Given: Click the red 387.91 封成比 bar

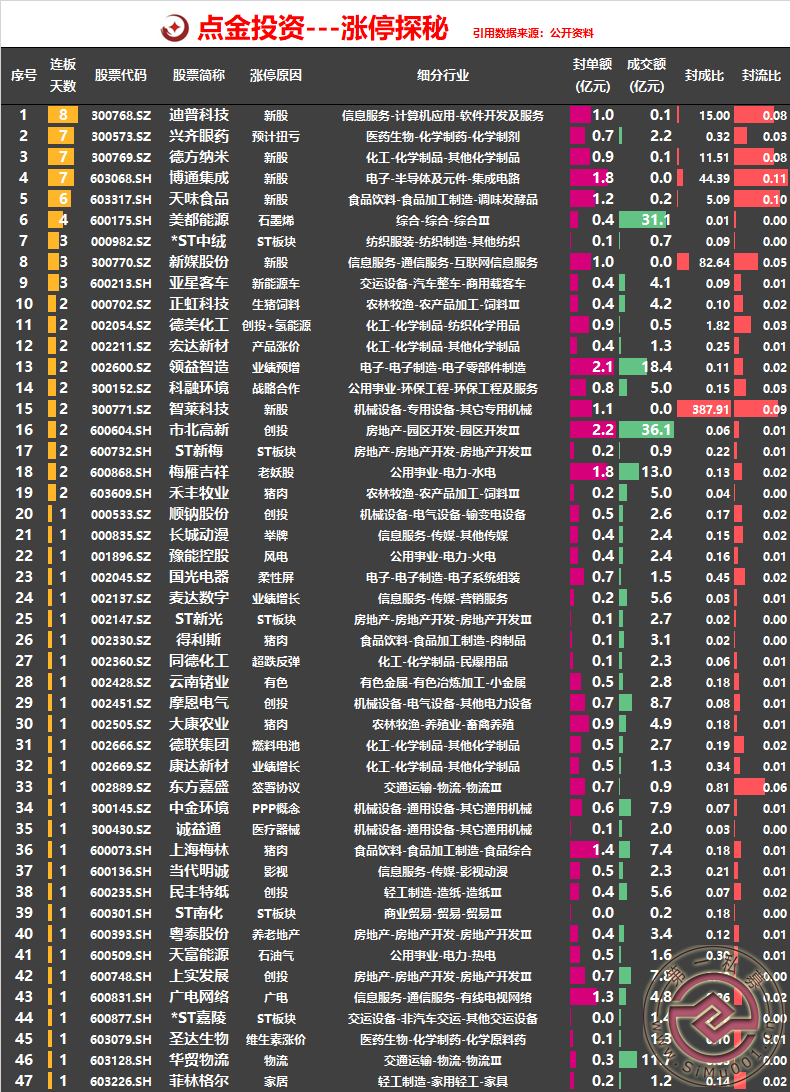Looking at the screenshot, I should click(704, 409).
